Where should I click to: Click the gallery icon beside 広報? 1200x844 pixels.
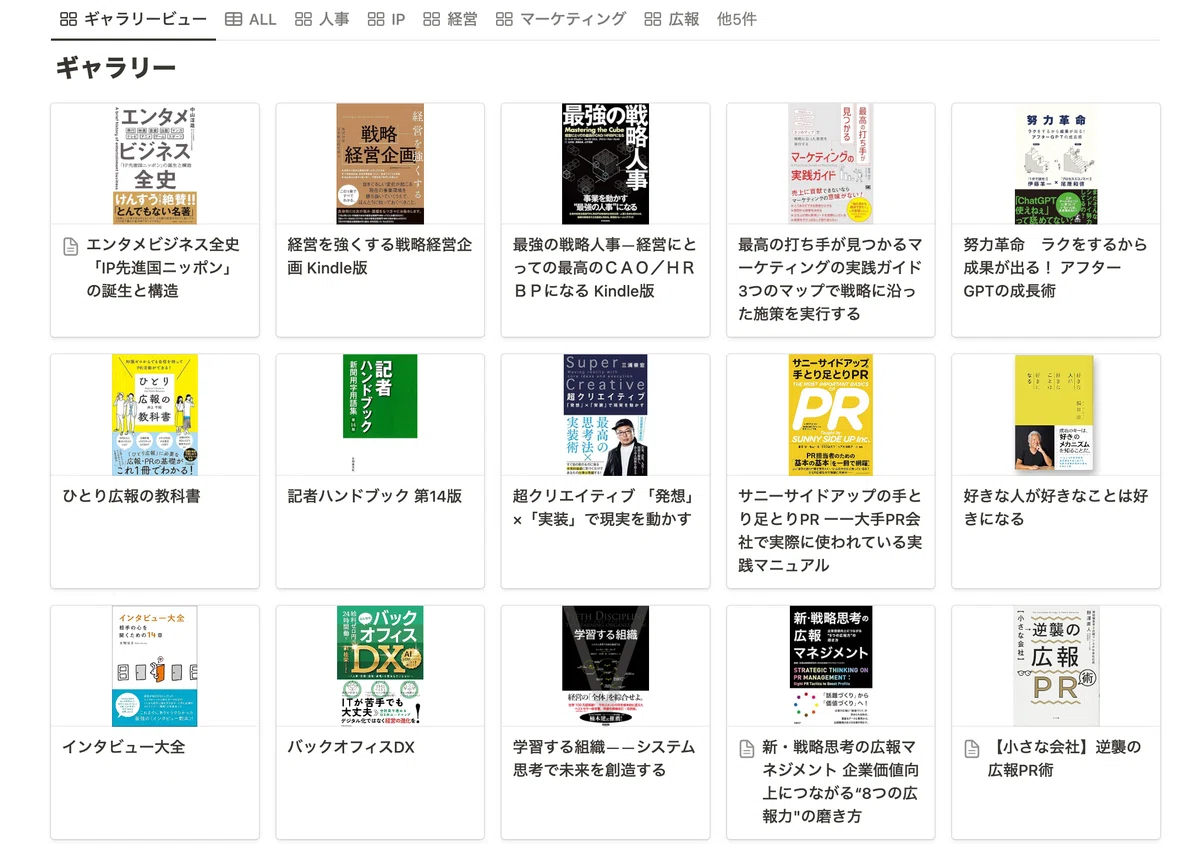(x=653, y=19)
